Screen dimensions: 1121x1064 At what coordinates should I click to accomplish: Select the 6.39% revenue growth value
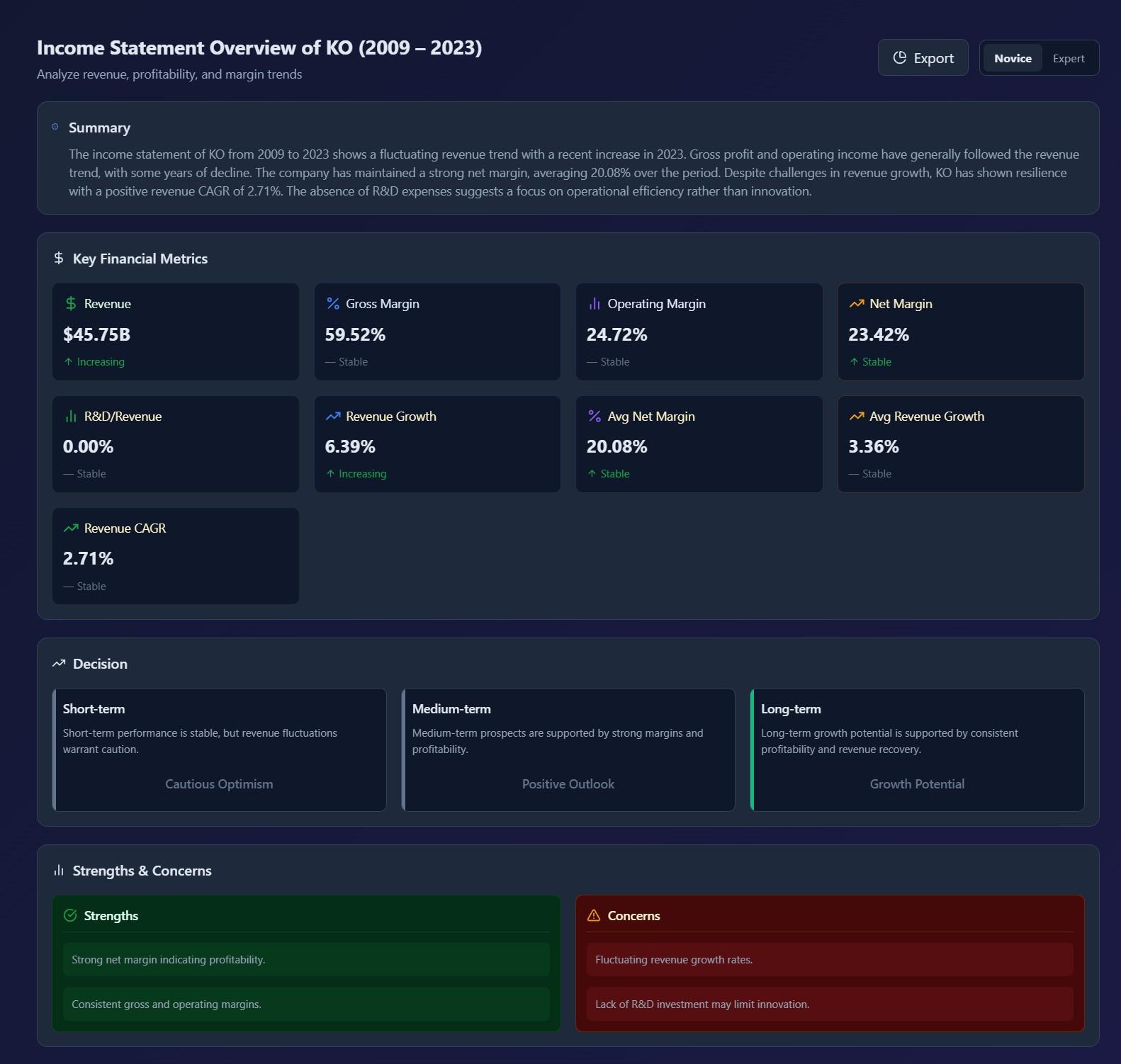pyautogui.click(x=350, y=446)
